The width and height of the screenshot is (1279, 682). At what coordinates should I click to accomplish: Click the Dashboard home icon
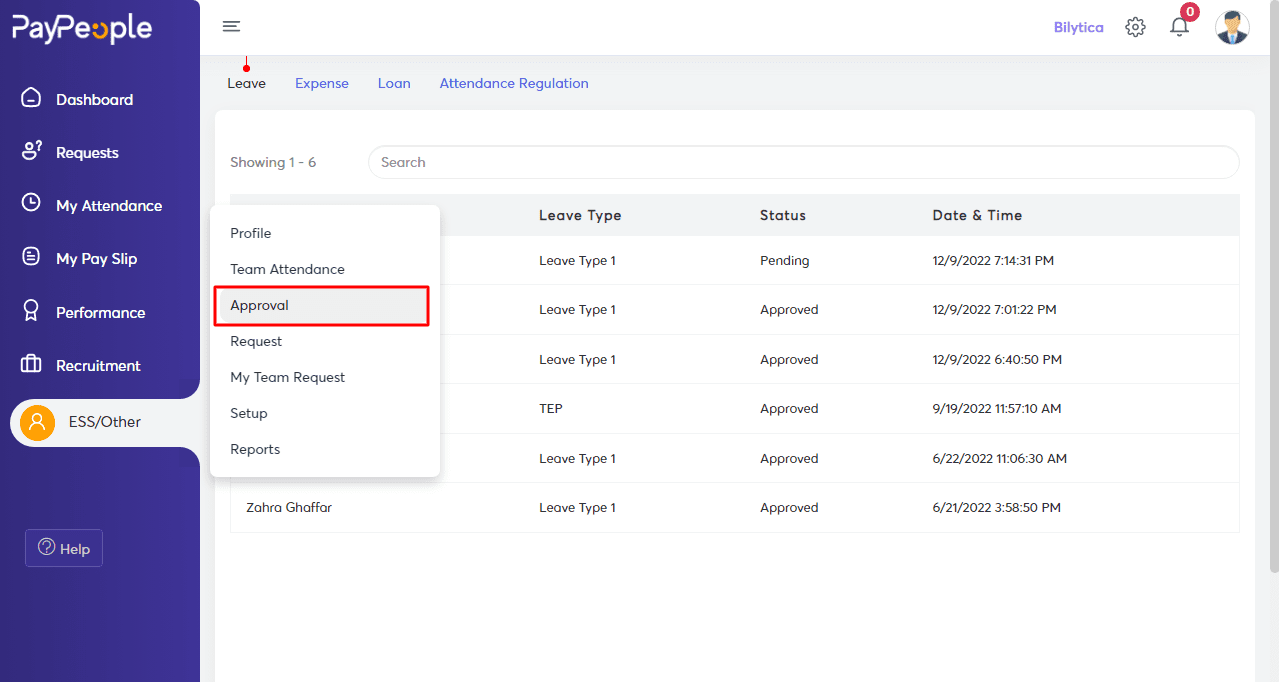[31, 98]
